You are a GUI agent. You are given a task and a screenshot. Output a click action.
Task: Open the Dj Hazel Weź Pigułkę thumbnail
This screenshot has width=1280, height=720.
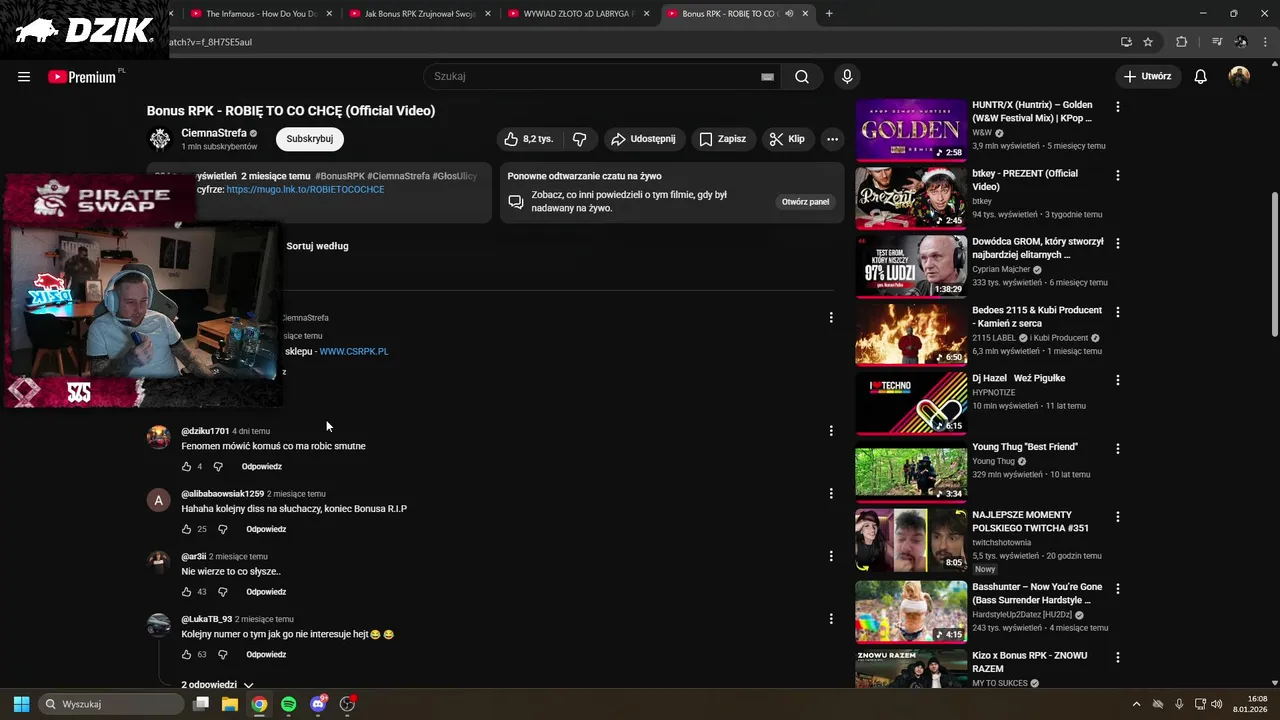click(911, 404)
